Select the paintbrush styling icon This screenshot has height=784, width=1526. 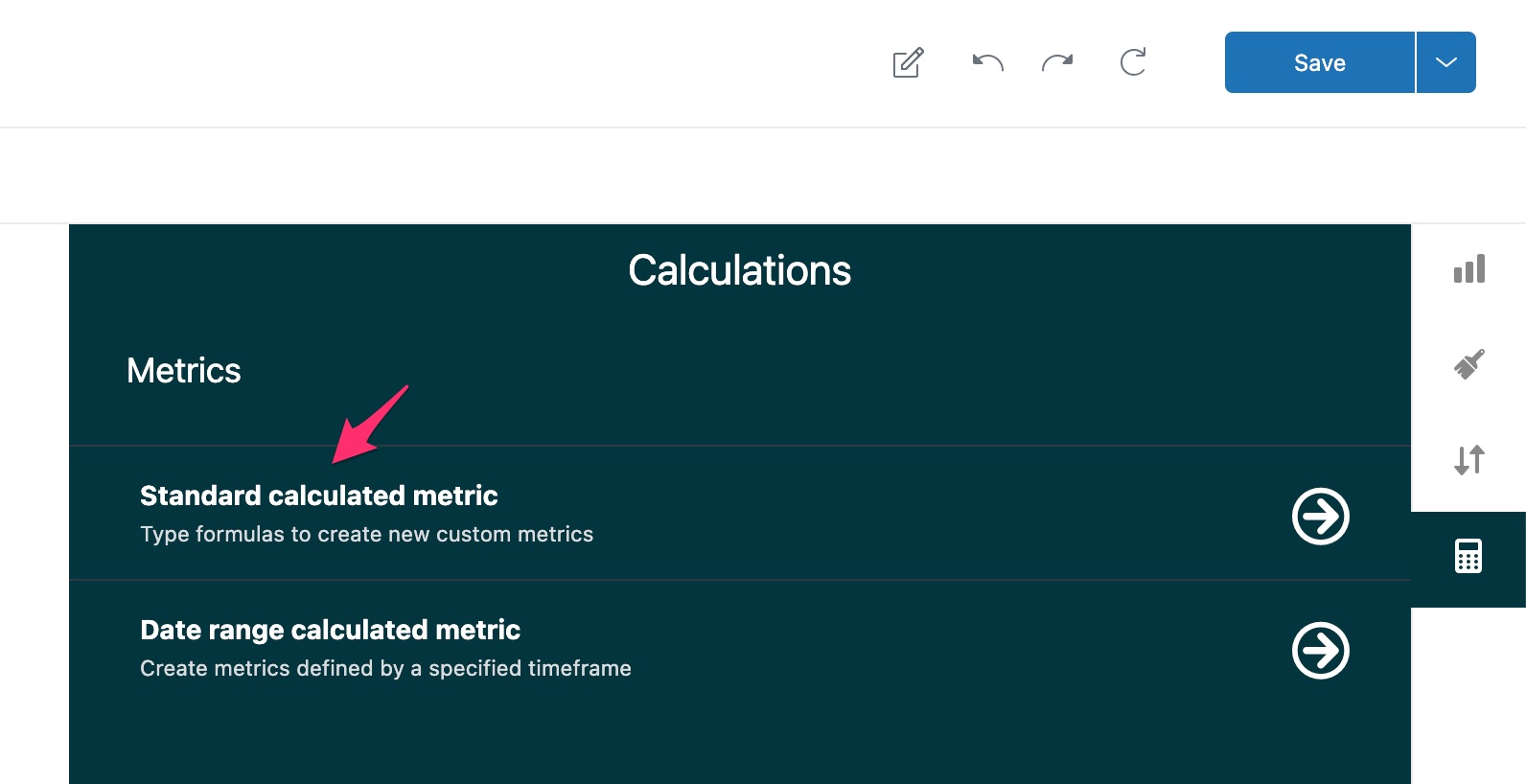pyautogui.click(x=1468, y=364)
